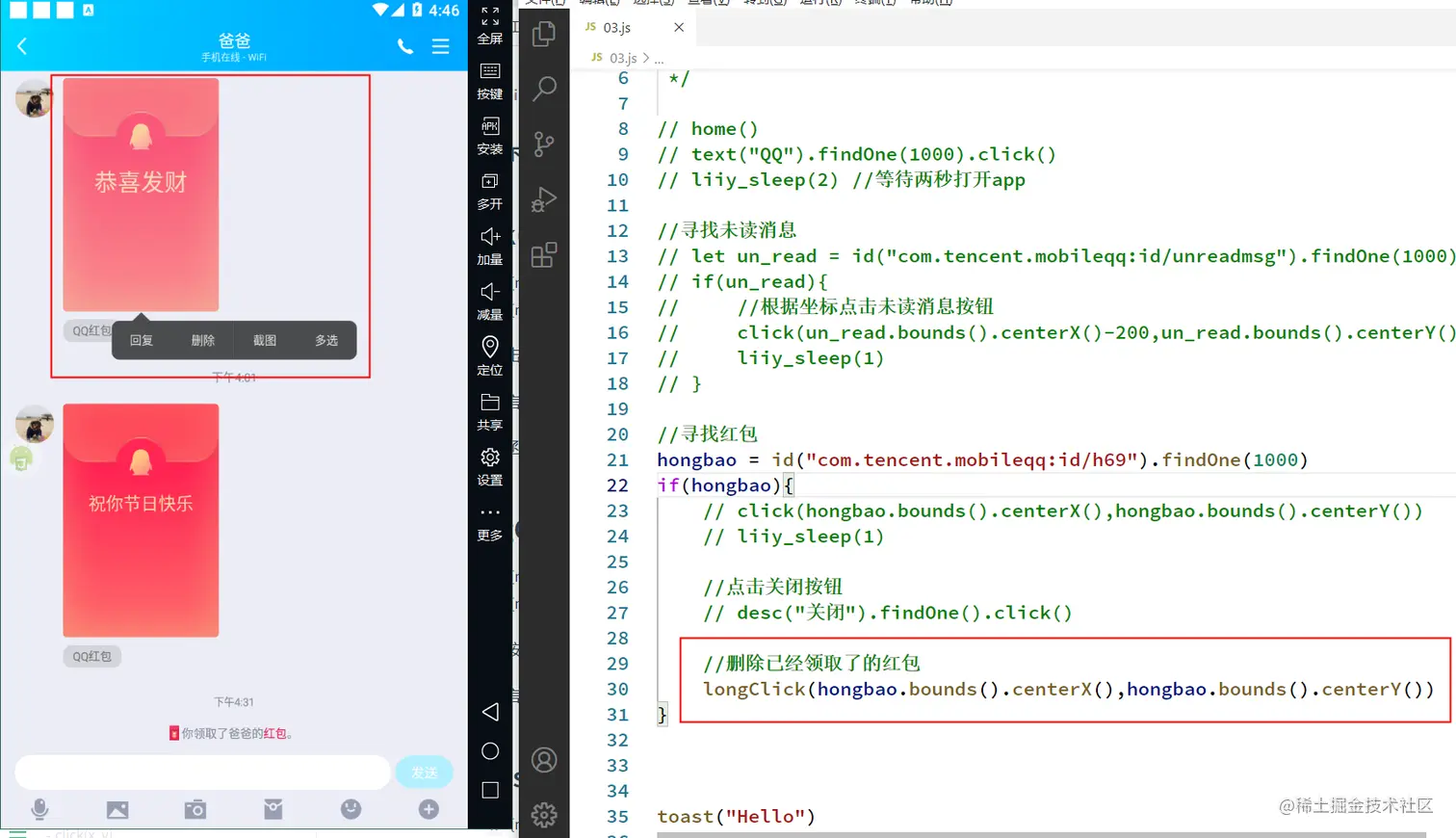Toggle emulator 全屏 fullscreen mode
This screenshot has width=1456, height=838.
coord(490,26)
